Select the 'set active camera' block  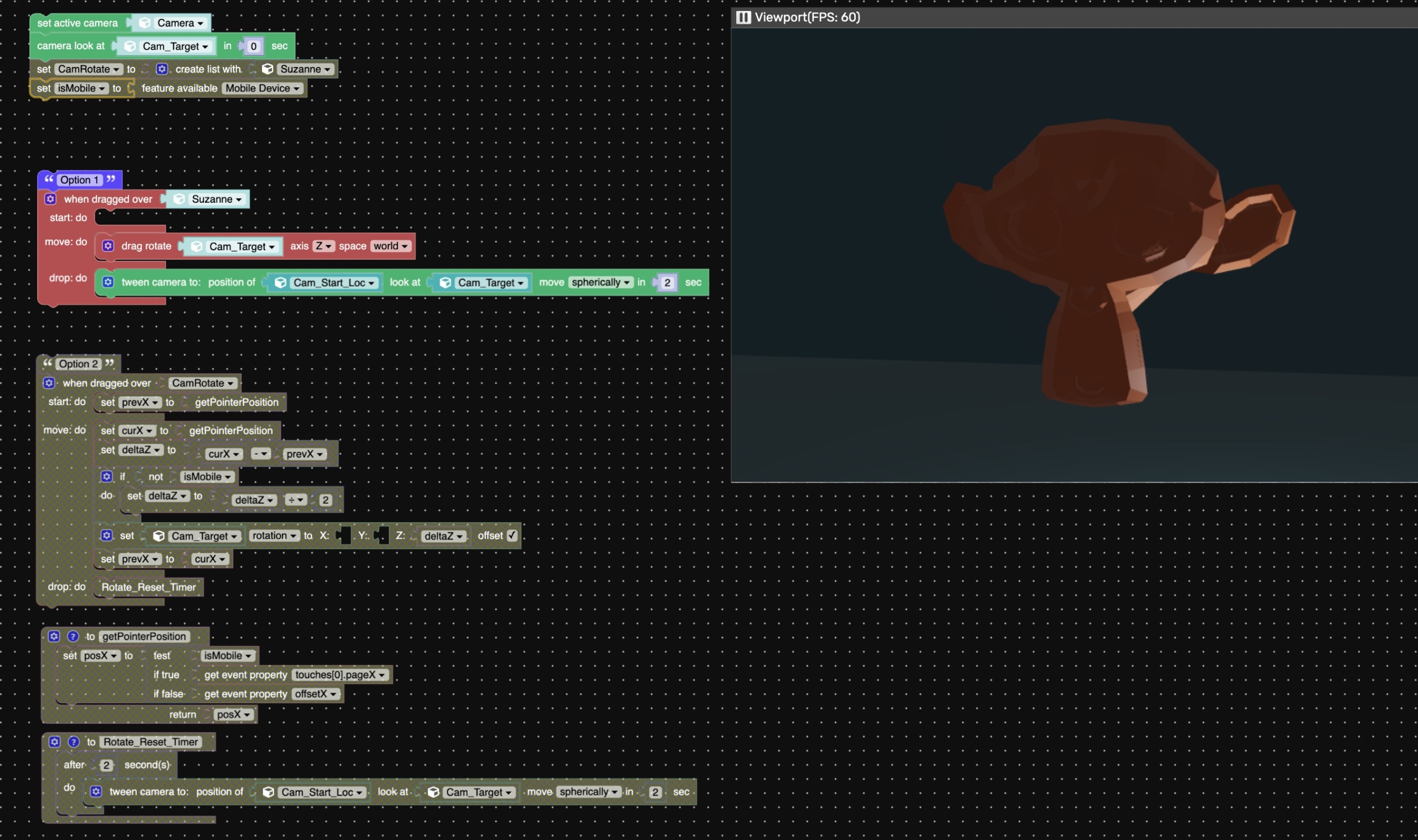click(x=77, y=23)
